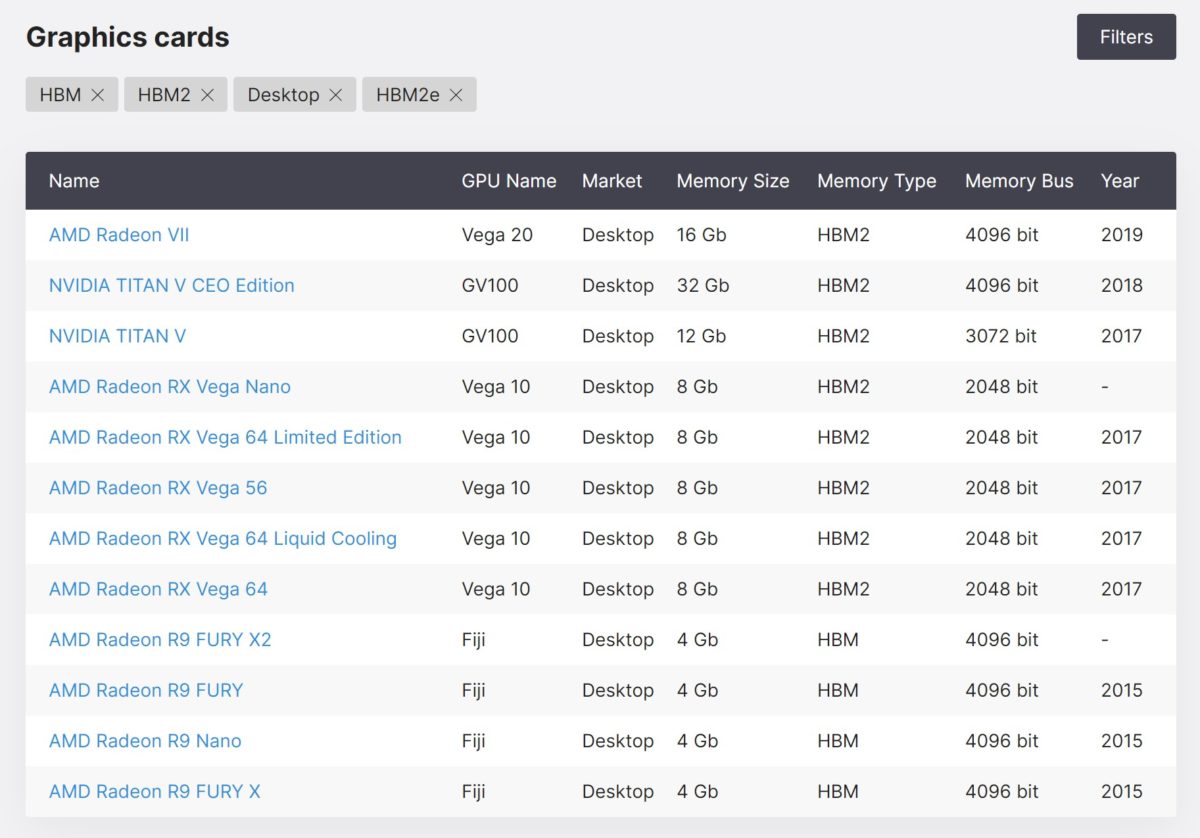Remove the Desktop filter tag
1200x838 pixels.
point(336,95)
